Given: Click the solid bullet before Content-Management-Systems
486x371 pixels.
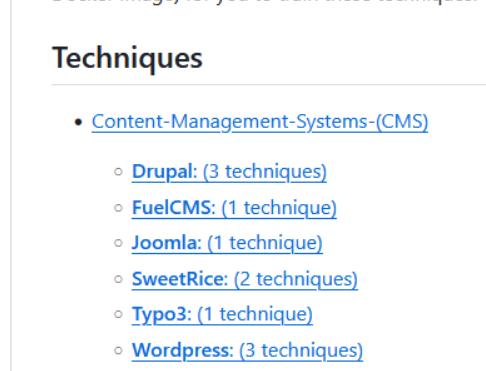Looking at the screenshot, I should (78, 122).
